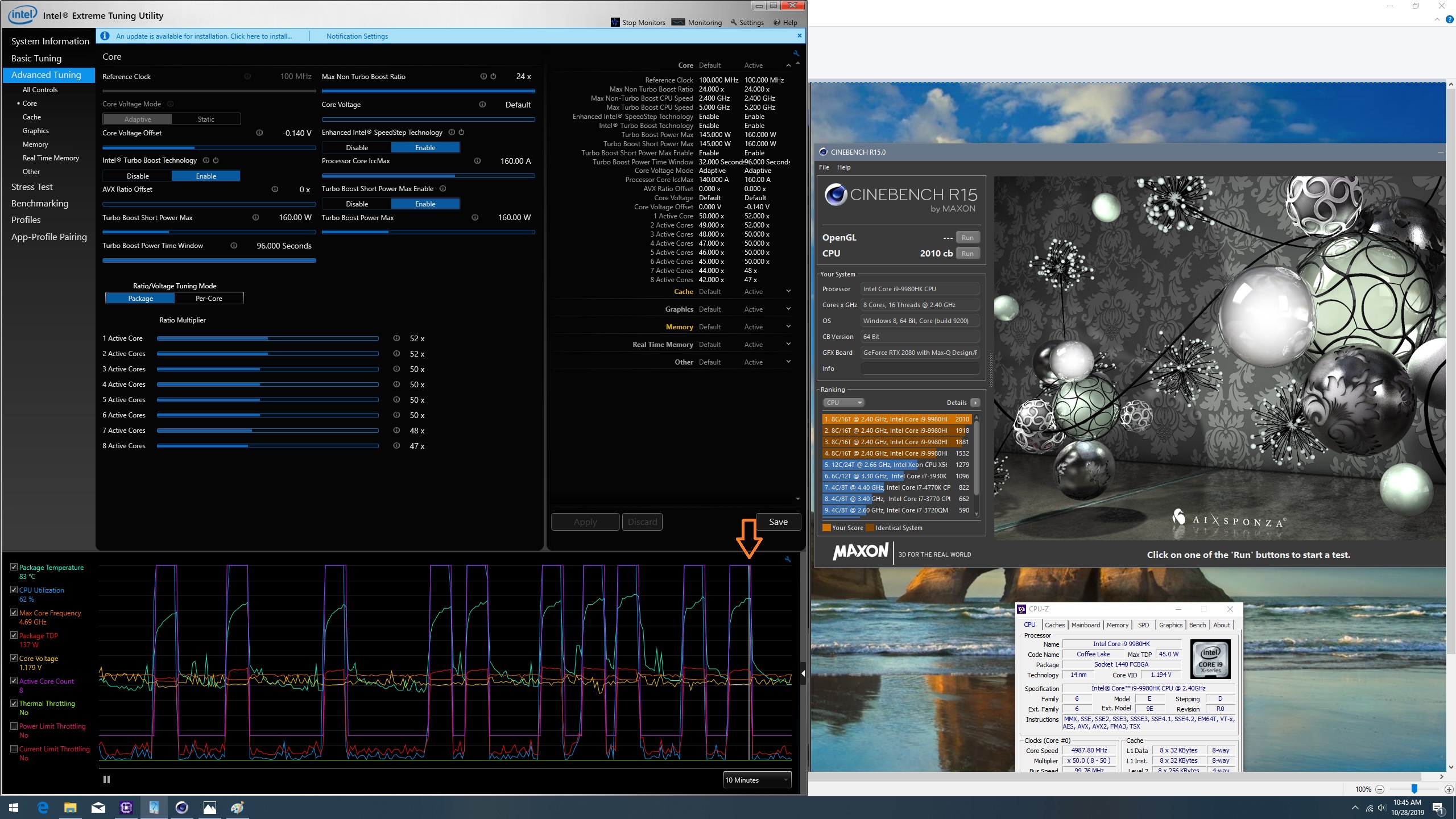1456x819 pixels.
Task: Open Photos app in taskbar
Action: click(209, 808)
